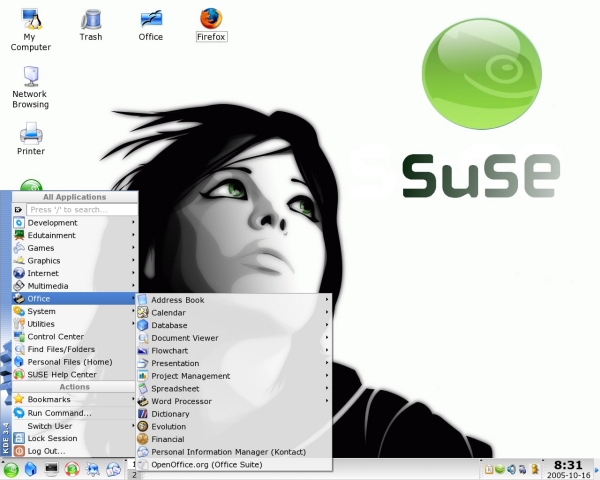Open the Office desktop shortcut icon
This screenshot has height=480, width=600.
151,20
